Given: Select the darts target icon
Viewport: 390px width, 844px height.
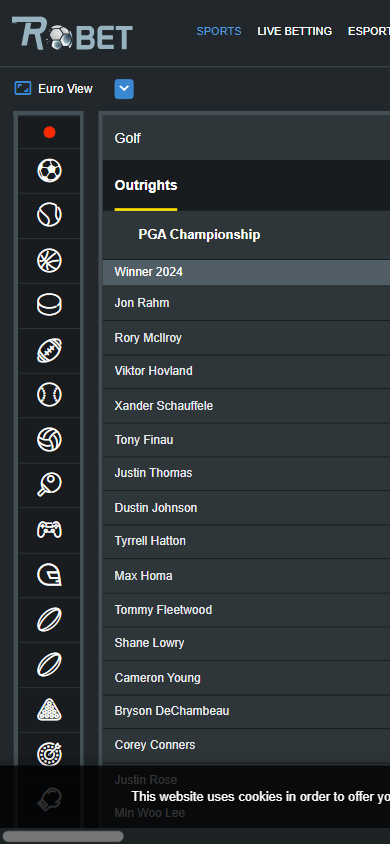Looking at the screenshot, I should point(49,754).
